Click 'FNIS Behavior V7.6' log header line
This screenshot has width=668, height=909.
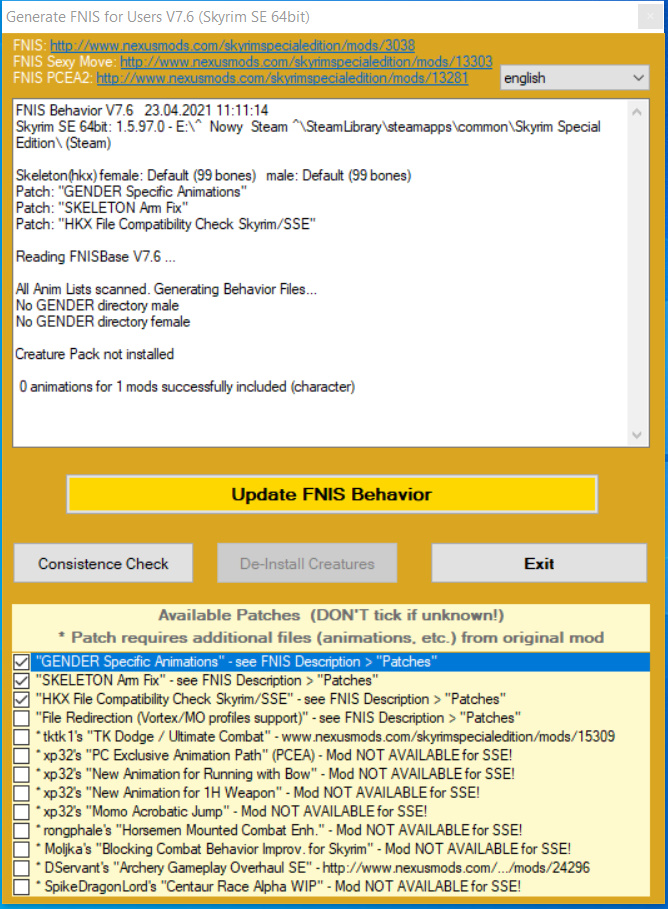pyautogui.click(x=142, y=111)
